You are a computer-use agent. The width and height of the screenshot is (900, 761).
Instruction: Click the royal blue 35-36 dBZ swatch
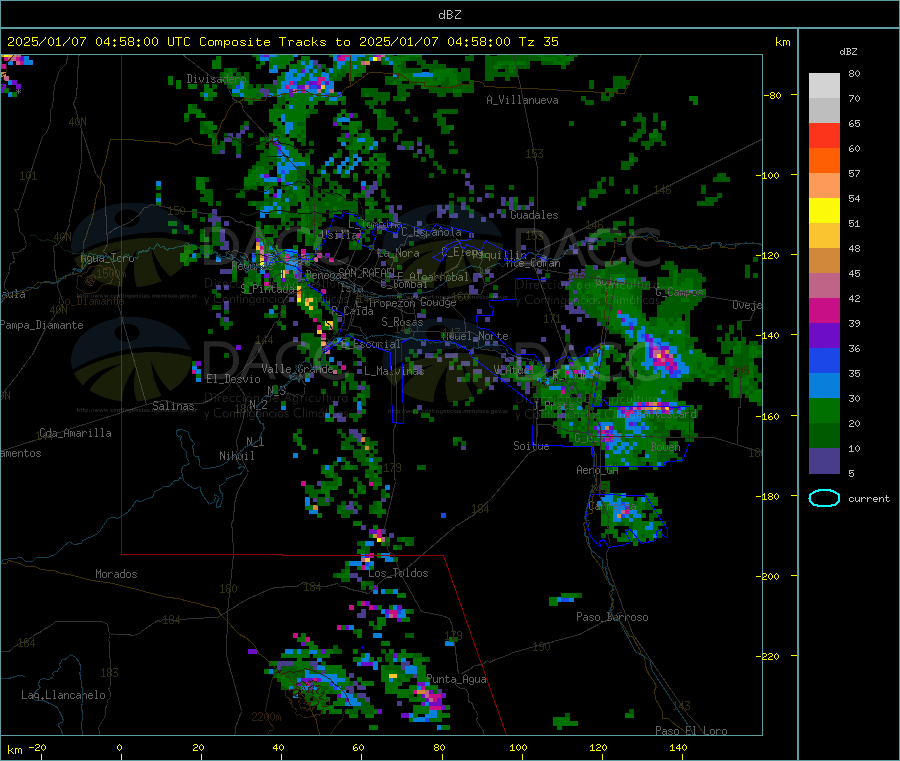click(824, 360)
